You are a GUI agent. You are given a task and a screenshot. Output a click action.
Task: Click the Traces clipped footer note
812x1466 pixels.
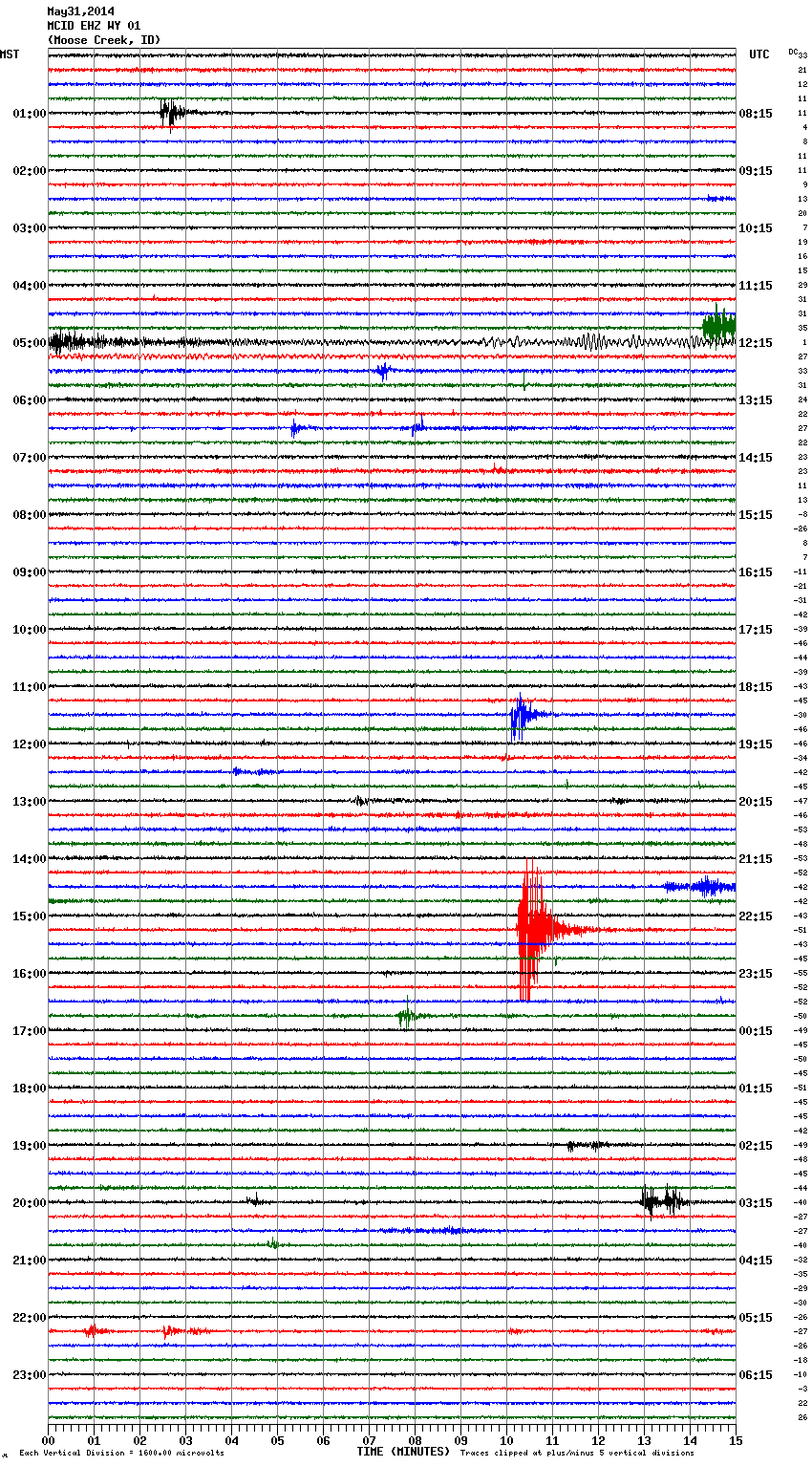coord(577,1453)
